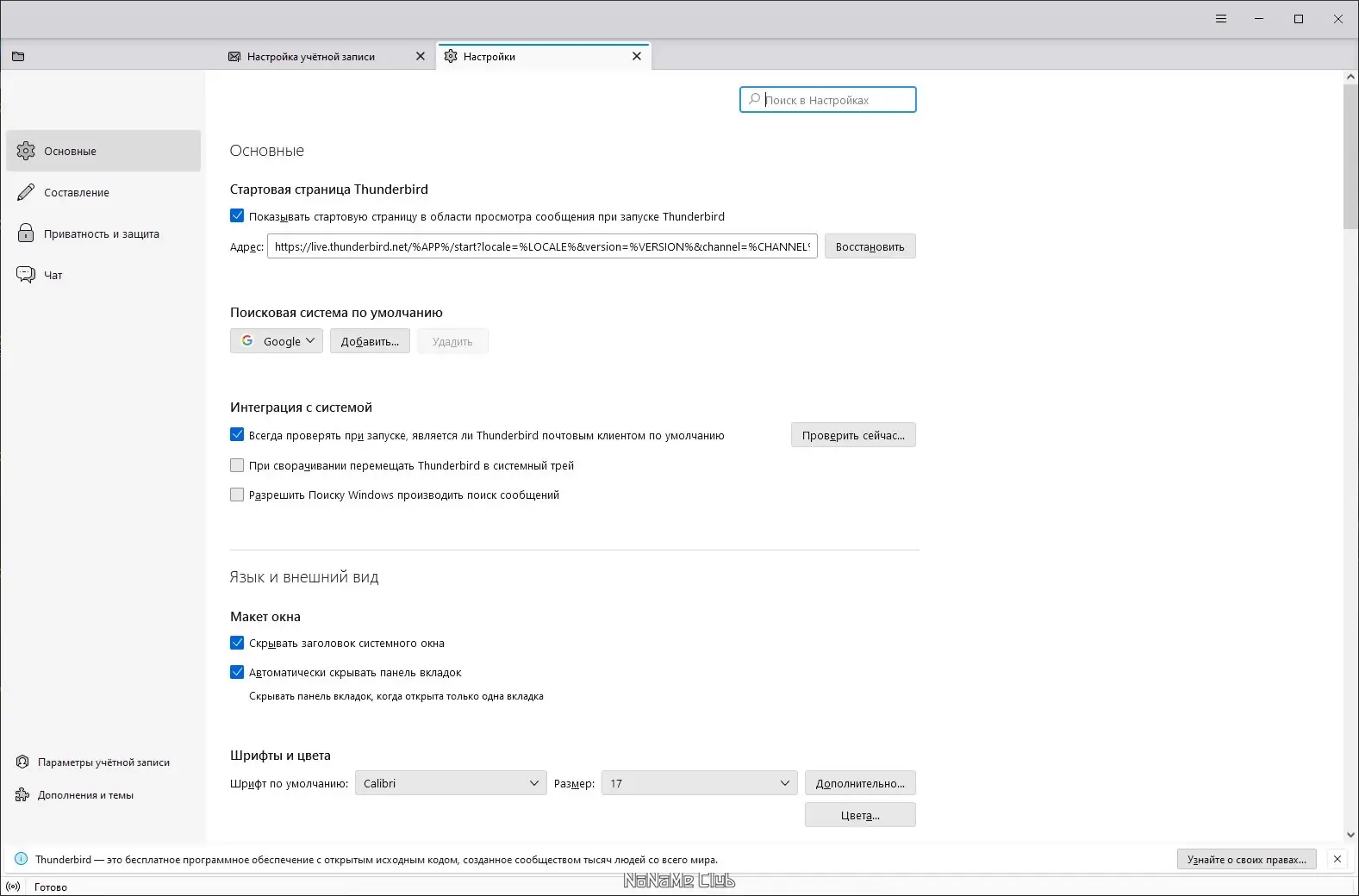The height and width of the screenshot is (896, 1359).
Task: Click the scrollbar up arrow
Action: pyautogui.click(x=1350, y=78)
